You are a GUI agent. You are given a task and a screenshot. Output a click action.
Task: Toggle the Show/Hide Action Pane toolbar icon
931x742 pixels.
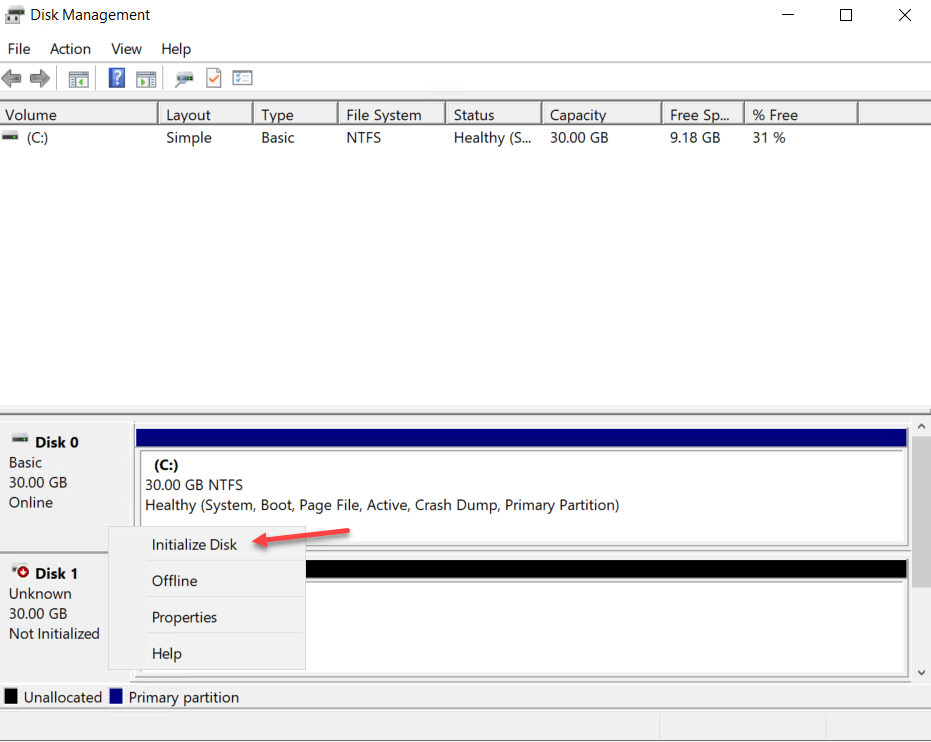pyautogui.click(x=146, y=78)
